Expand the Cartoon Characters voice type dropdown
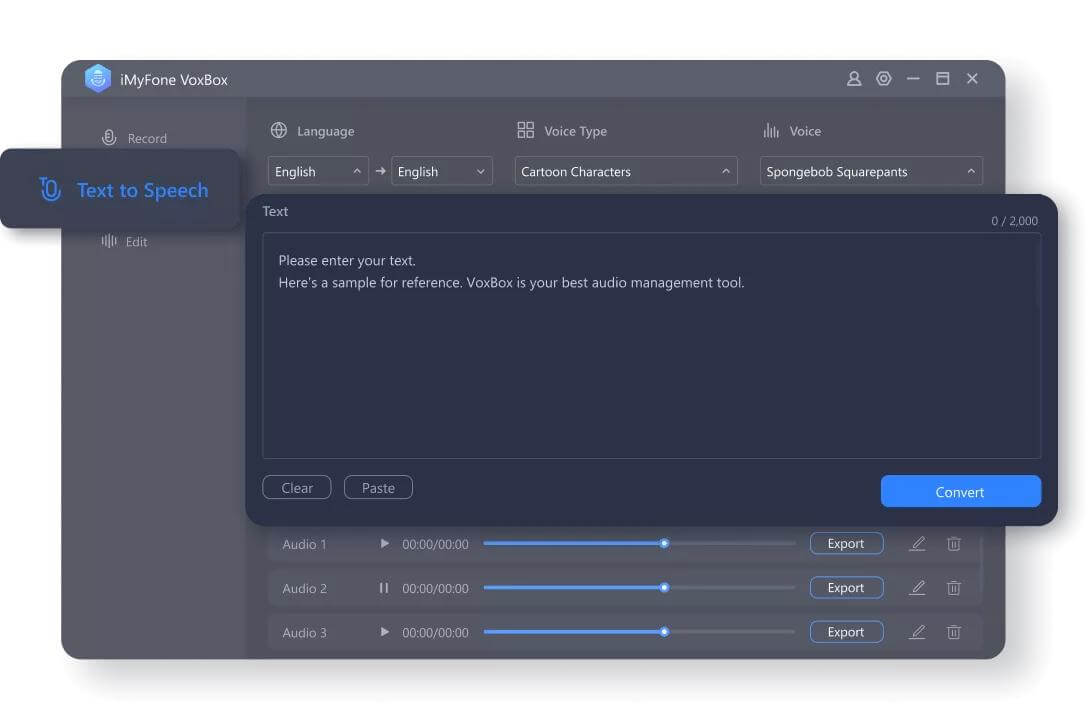Image resolution: width=1090 pixels, height=722 pixels. [x=626, y=171]
